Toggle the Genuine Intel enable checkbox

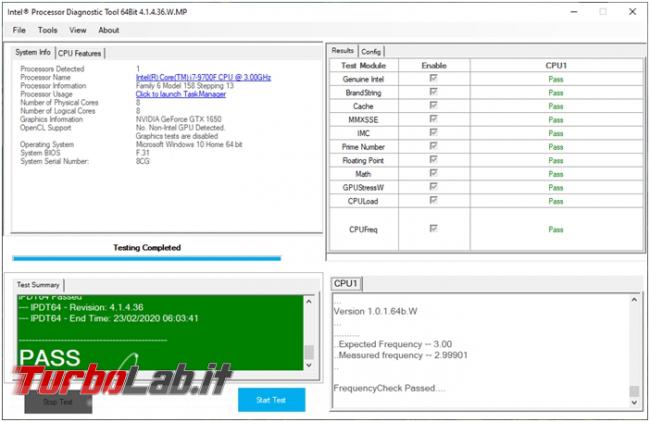tap(434, 78)
